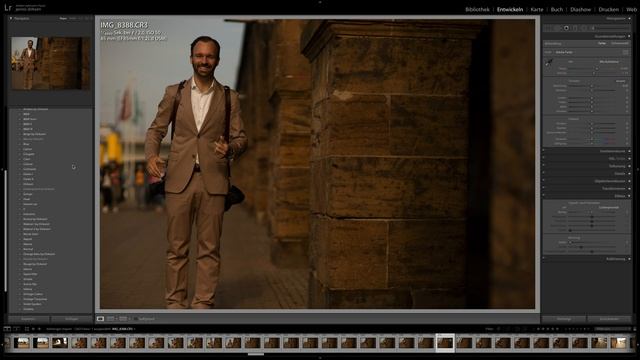This screenshot has height=360, width=640.
Task: Click the Zurücksetzen button in the right panel
Action: tap(609, 319)
